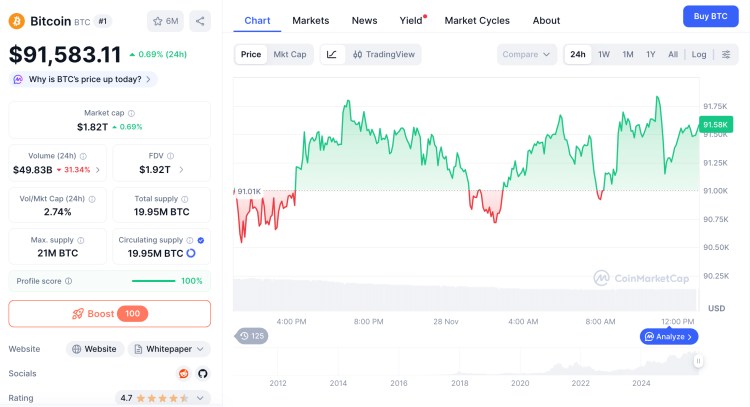Open "Why is BTC's price up today?"
Screen dimensions: 750x407
[84, 79]
